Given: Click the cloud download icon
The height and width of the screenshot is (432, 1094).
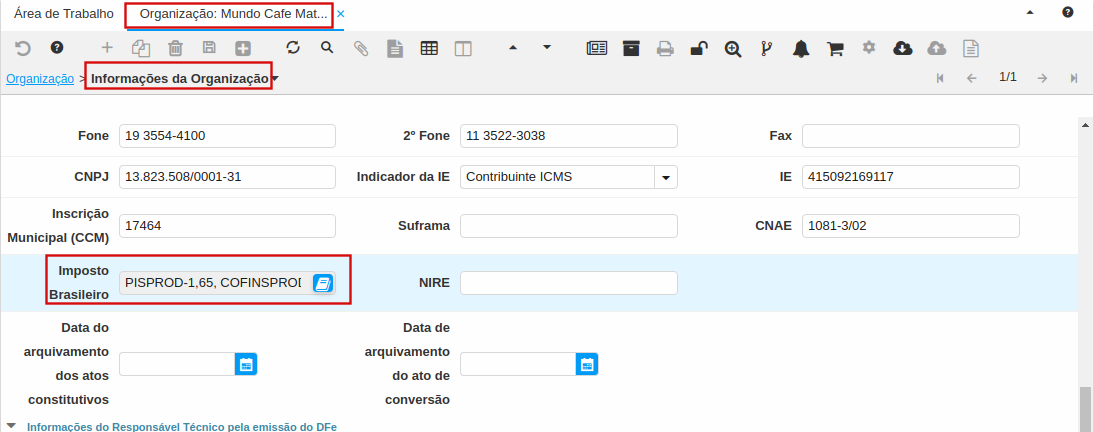Looking at the screenshot, I should tap(902, 47).
